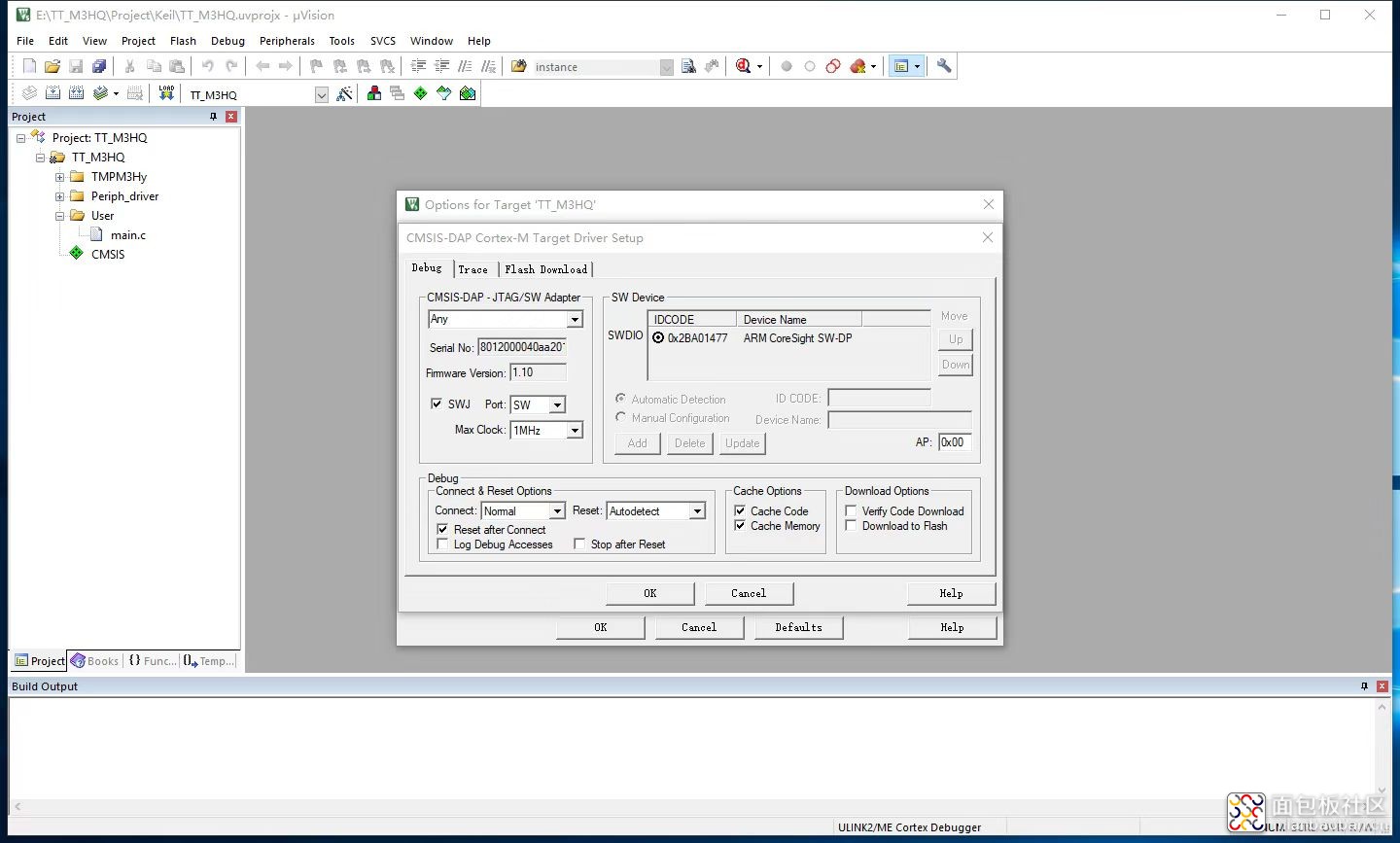Open the Connect Normal dropdown
The height and width of the screenshot is (843, 1400).
click(x=557, y=510)
